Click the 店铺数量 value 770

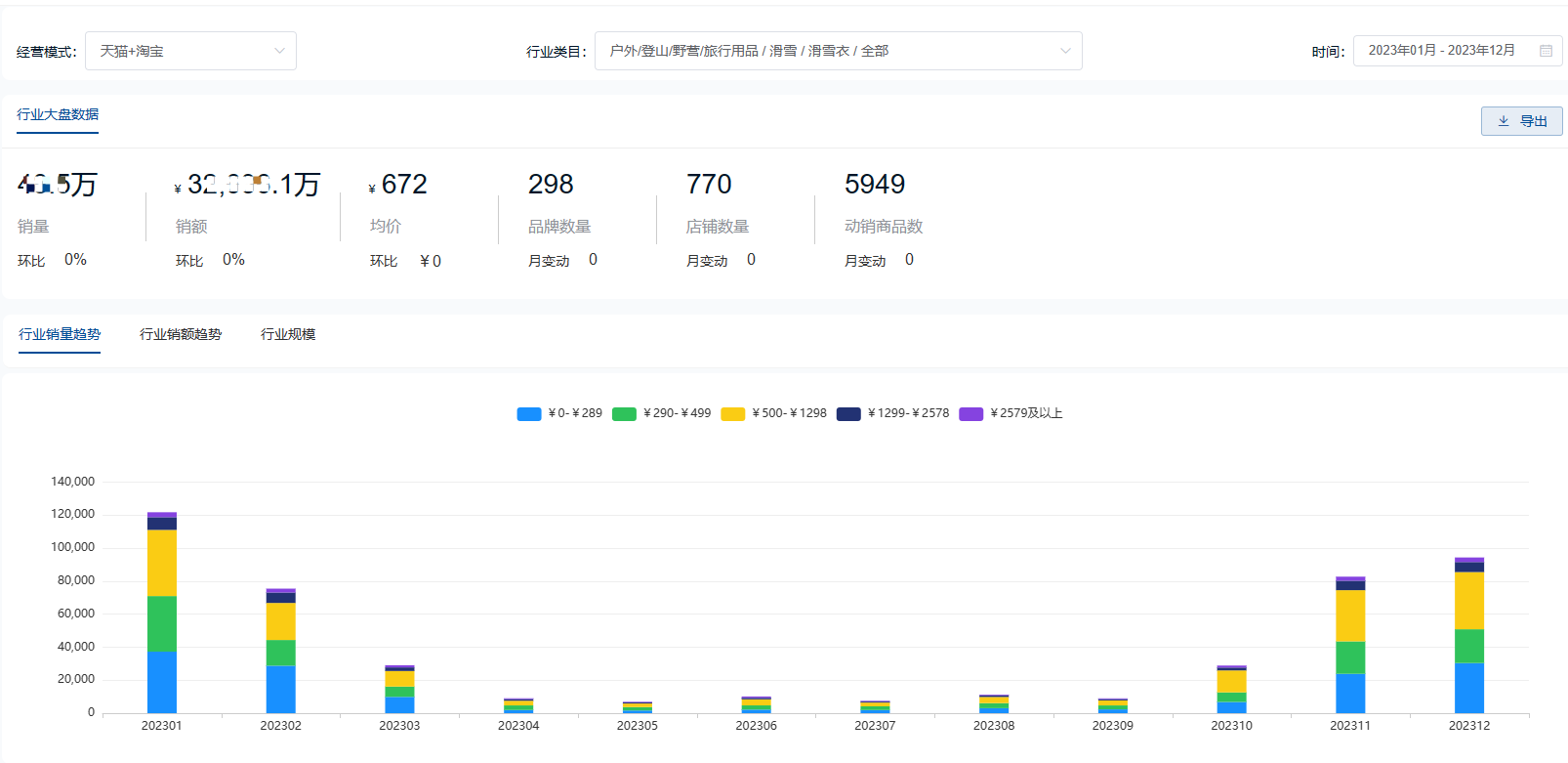709,184
